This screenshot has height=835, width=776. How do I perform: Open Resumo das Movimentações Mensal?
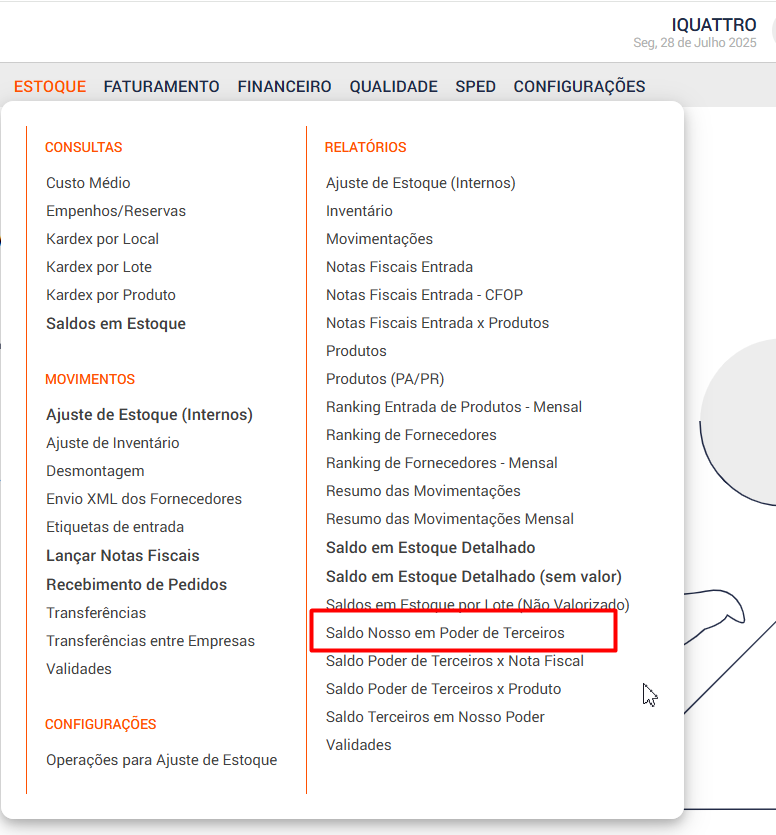450,519
